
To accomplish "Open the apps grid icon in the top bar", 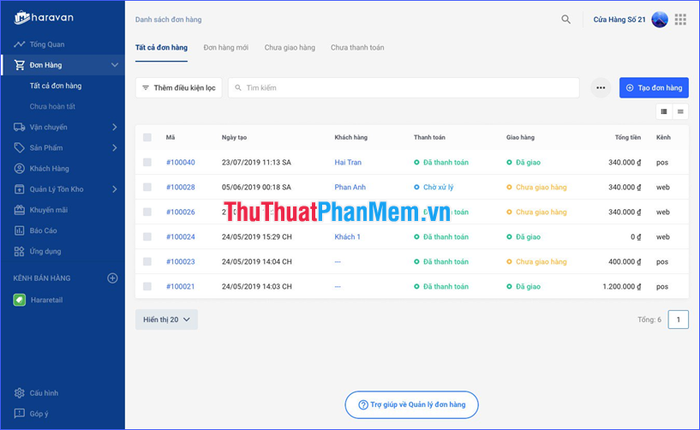I will (x=680, y=19).
